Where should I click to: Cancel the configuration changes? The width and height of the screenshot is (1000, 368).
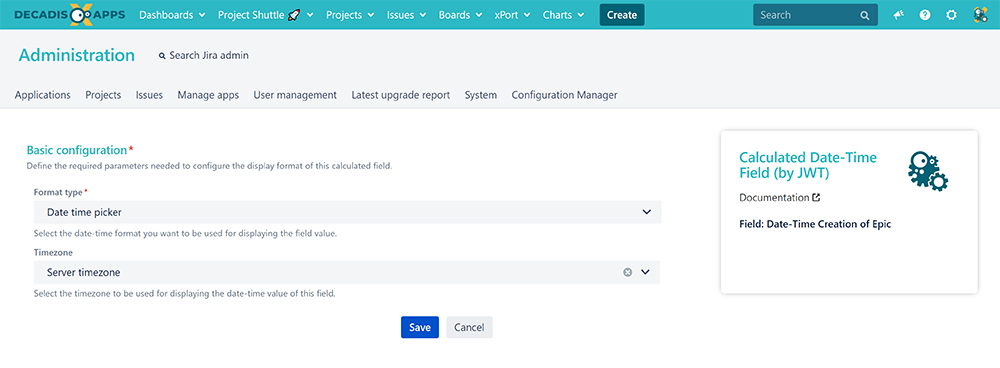pos(469,327)
